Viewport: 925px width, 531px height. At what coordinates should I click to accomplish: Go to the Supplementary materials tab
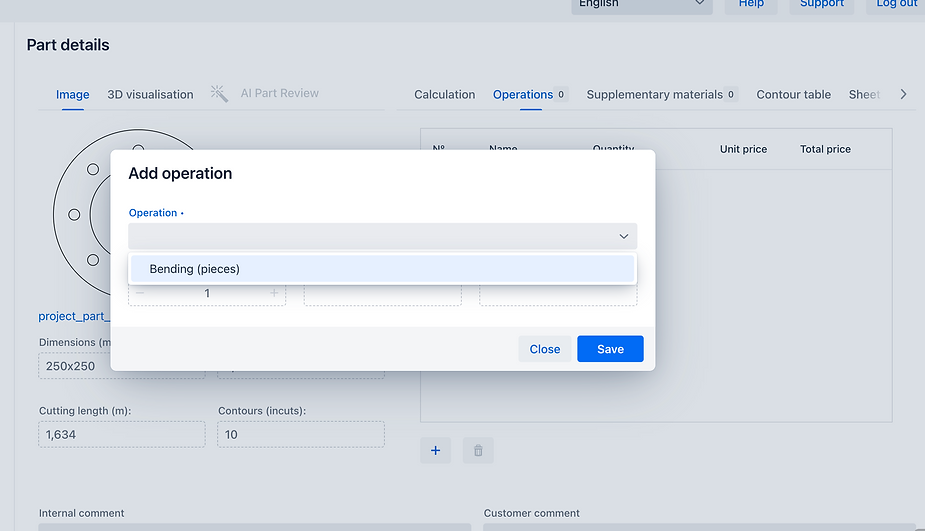(655, 95)
